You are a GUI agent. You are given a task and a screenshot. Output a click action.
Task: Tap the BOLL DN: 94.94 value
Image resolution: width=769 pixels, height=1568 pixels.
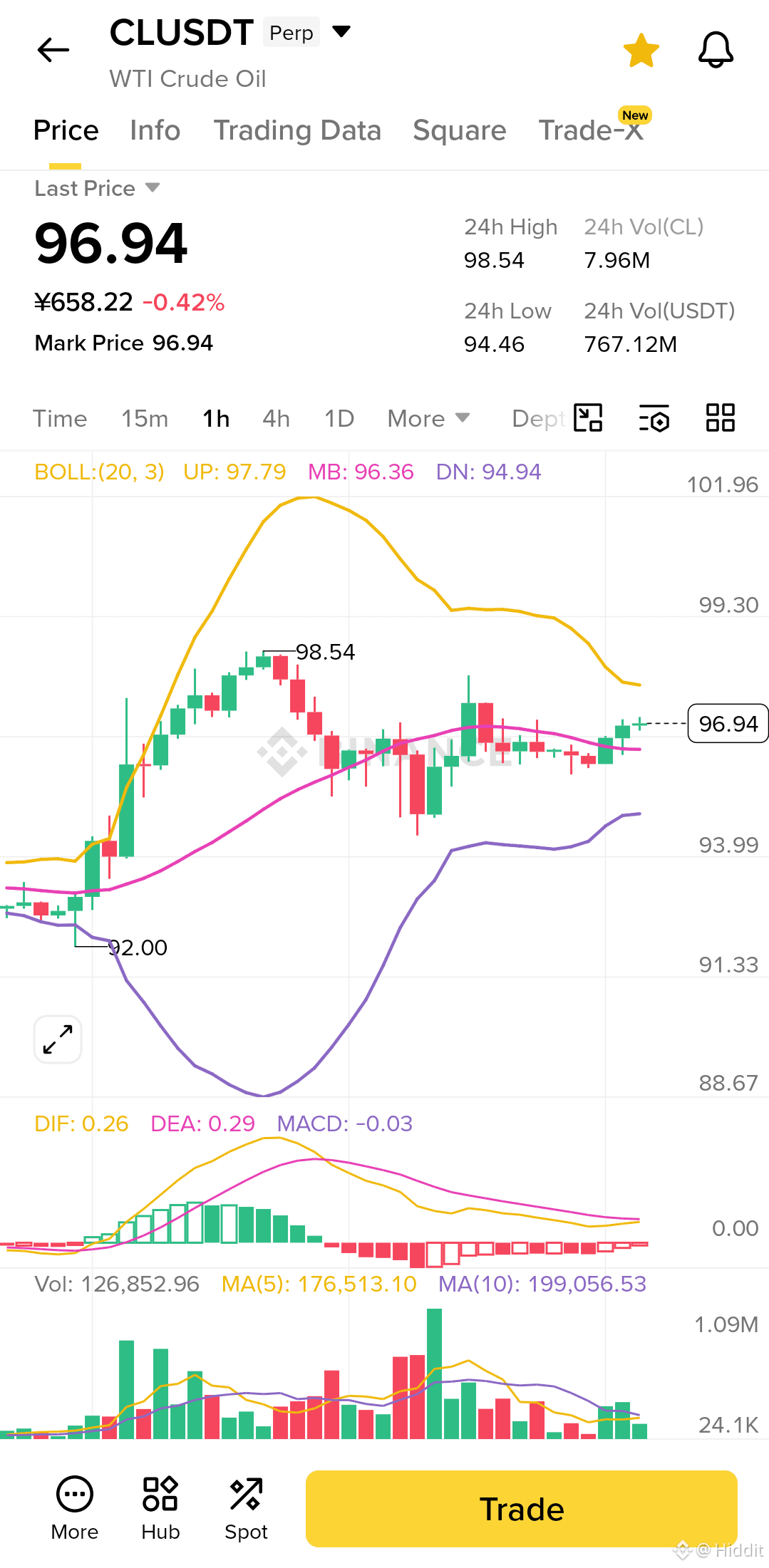pyautogui.click(x=489, y=472)
